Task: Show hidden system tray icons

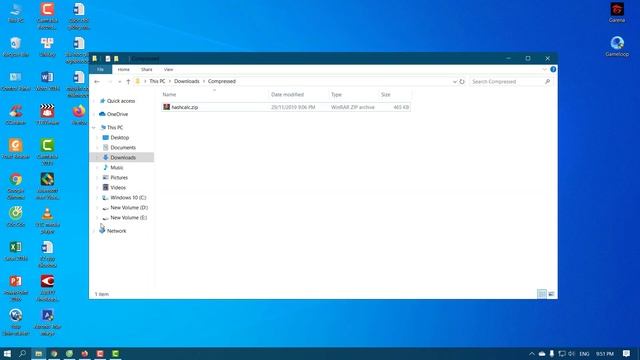Action: point(531,353)
